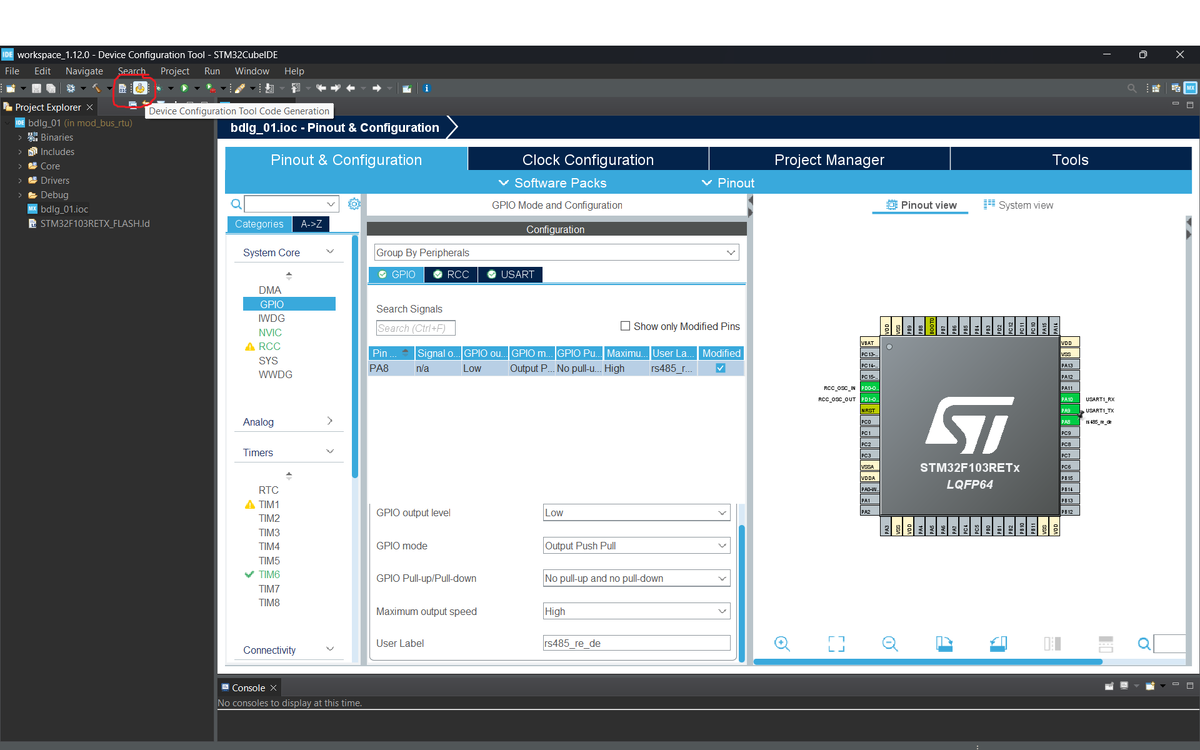Toggle Show only Modified Pins checkbox
This screenshot has height=750, width=1200.
pyautogui.click(x=625, y=326)
